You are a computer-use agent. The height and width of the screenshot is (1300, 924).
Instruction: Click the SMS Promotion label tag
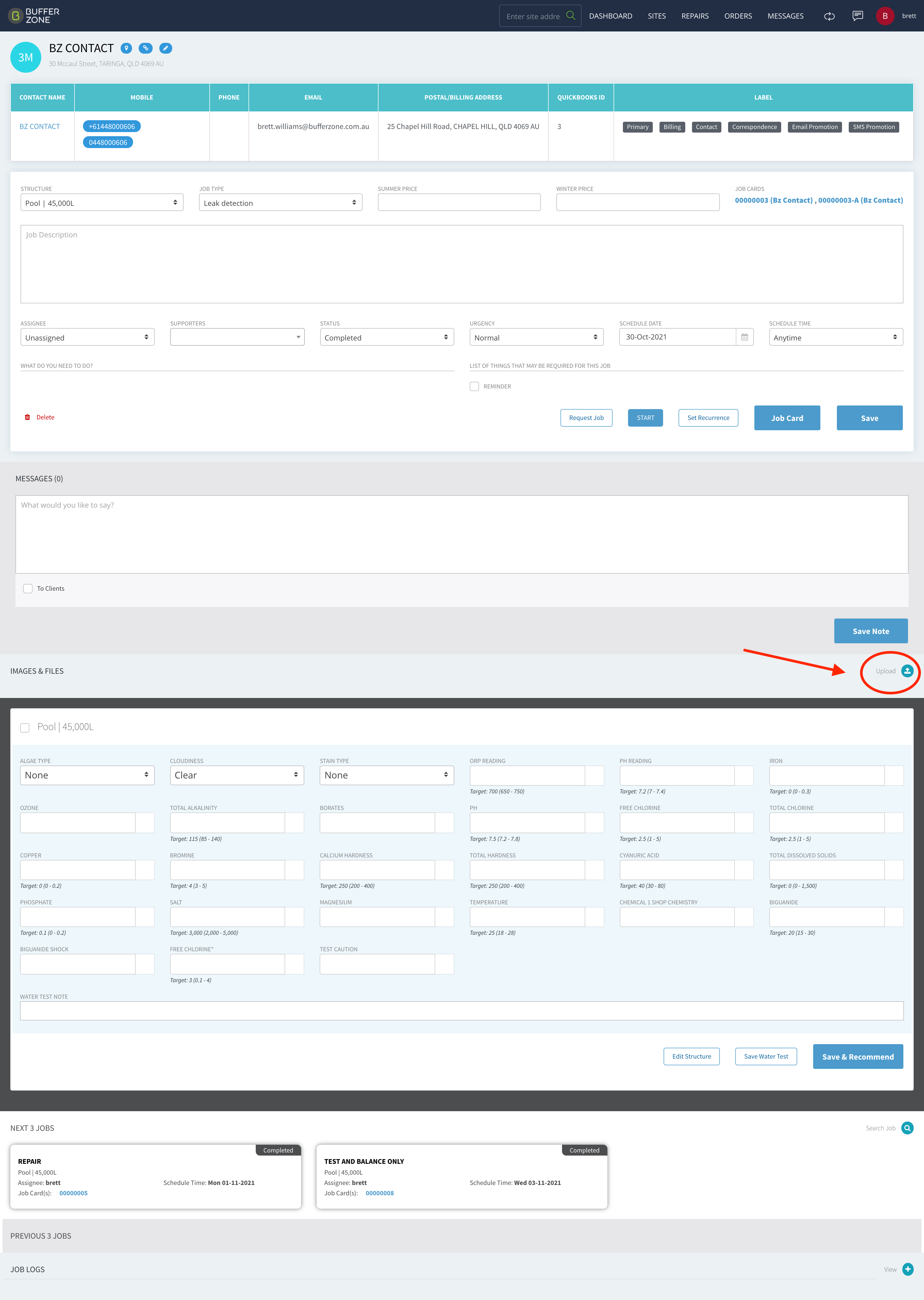(873, 127)
